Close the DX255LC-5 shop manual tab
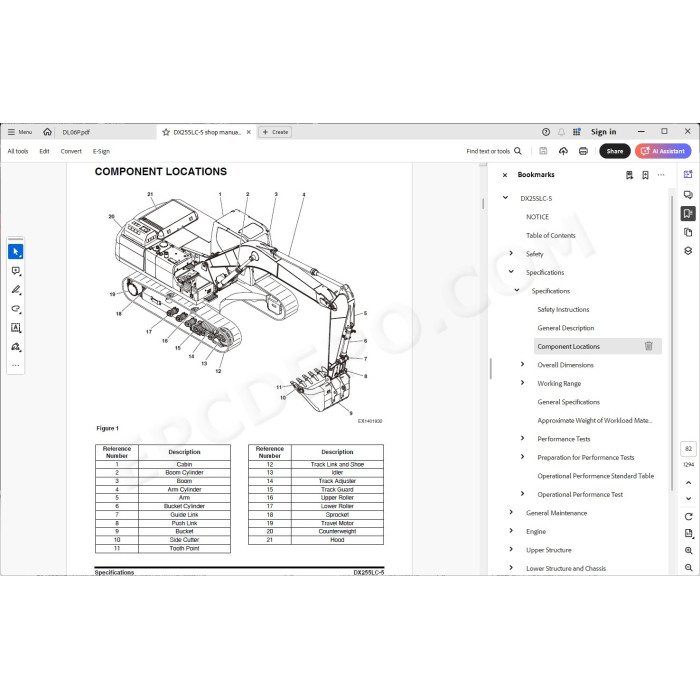Image resolution: width=700 pixels, height=700 pixels. pos(249,132)
